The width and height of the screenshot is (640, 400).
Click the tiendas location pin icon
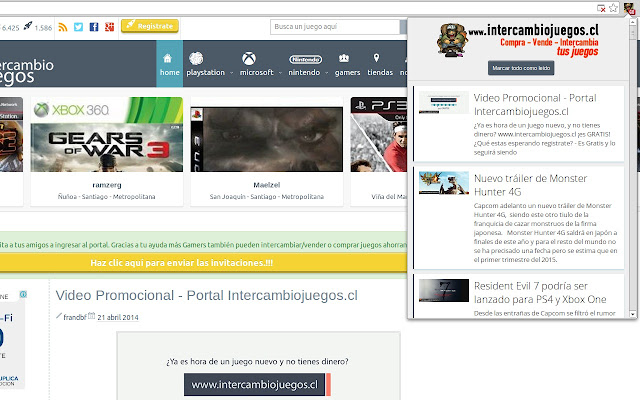[x=376, y=58]
